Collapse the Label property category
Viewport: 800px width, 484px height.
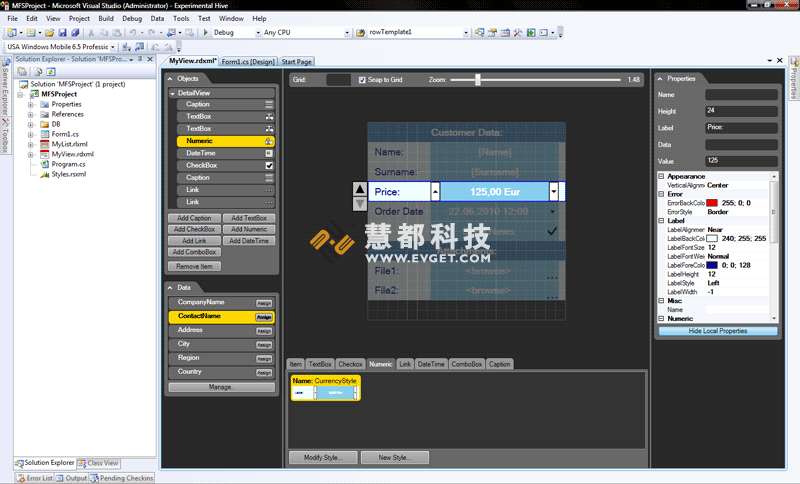click(661, 220)
